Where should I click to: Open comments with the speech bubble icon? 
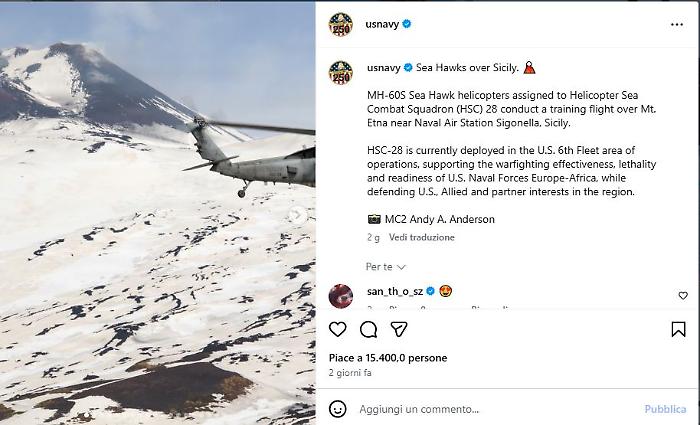(x=368, y=329)
